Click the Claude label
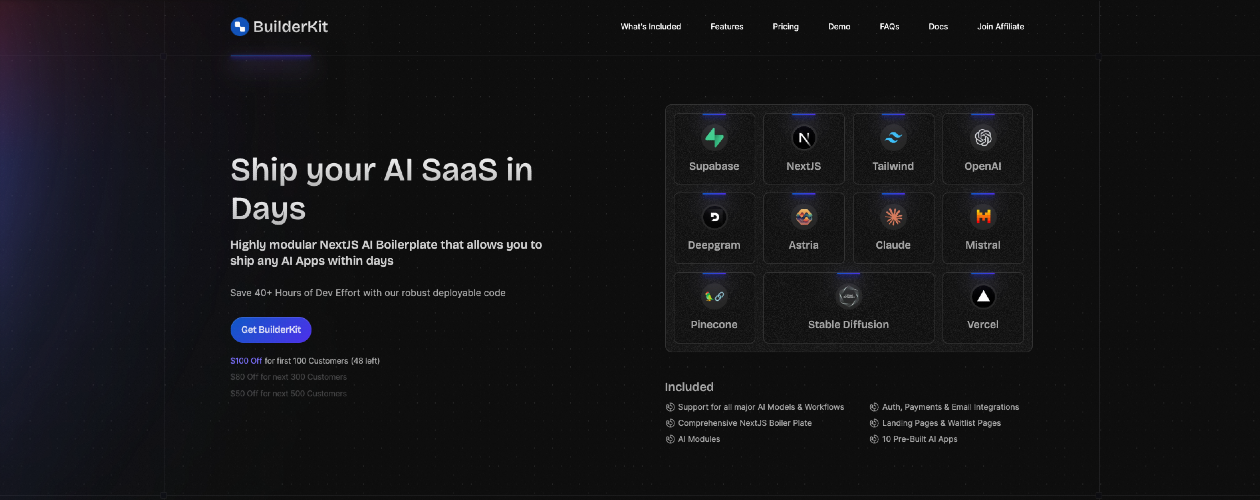Image resolution: width=1260 pixels, height=500 pixels. coord(893,245)
